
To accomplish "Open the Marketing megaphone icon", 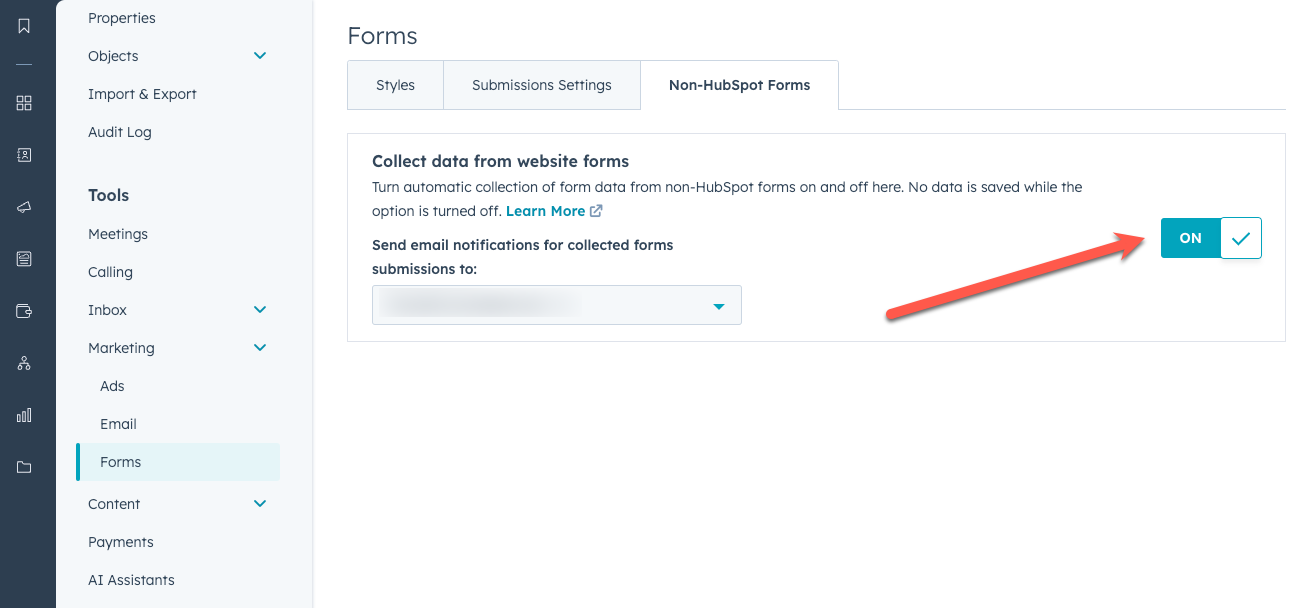I will (x=24, y=207).
